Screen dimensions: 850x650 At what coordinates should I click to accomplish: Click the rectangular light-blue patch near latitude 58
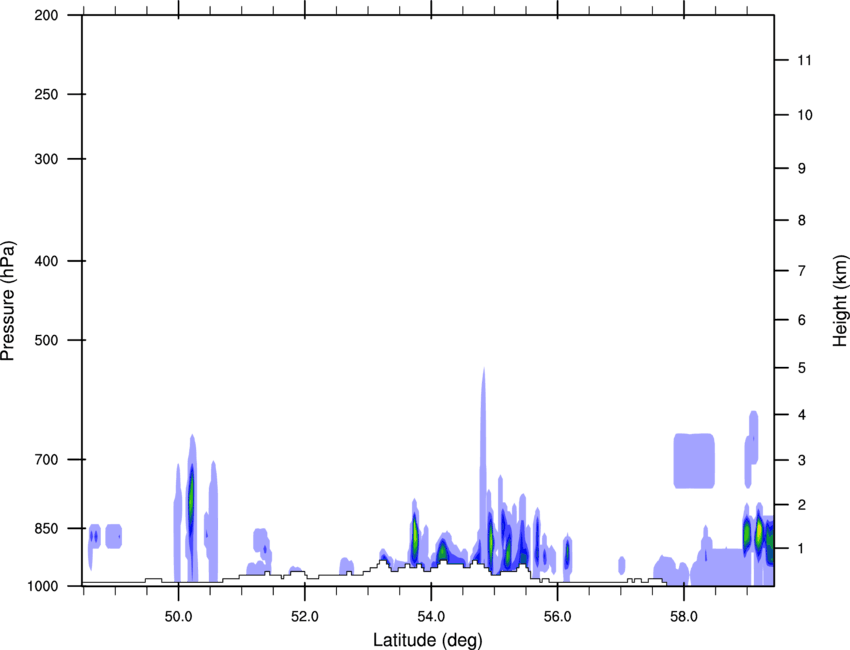point(694,461)
